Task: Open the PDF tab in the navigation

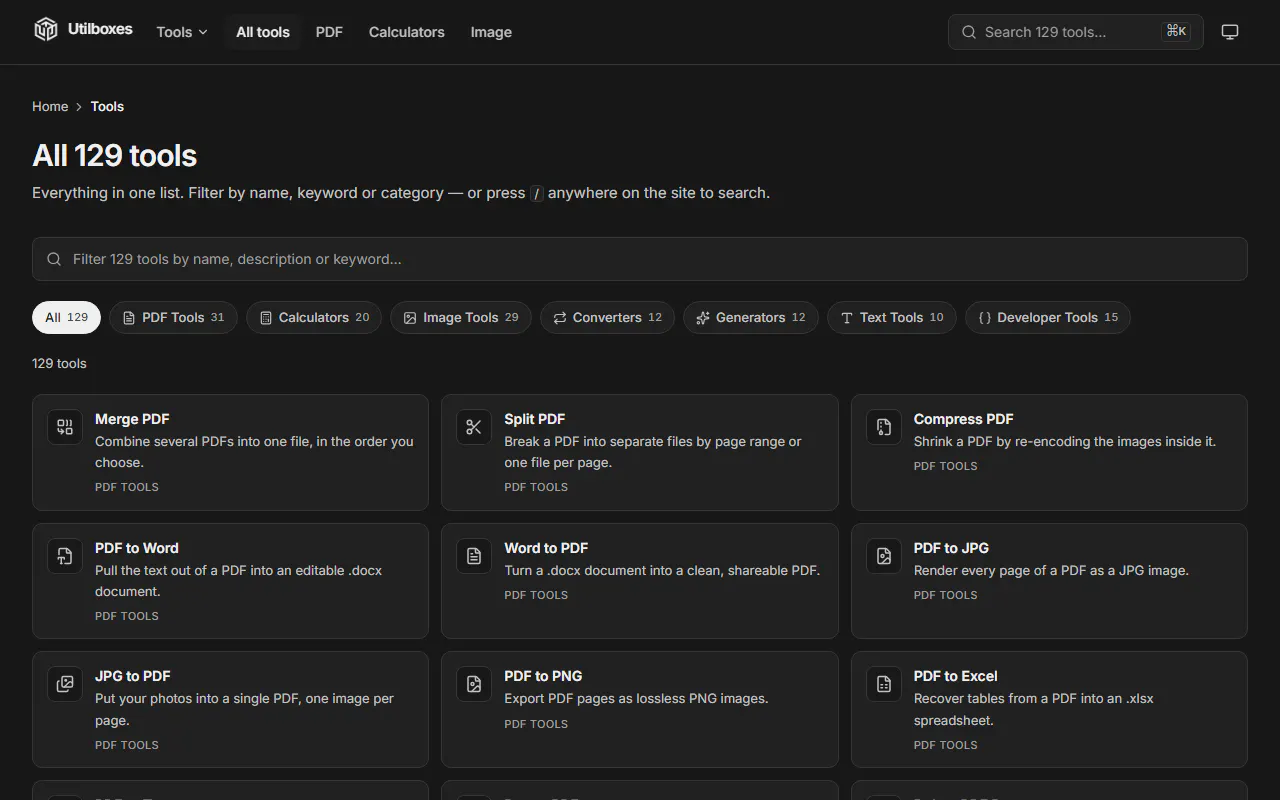Action: [x=329, y=32]
